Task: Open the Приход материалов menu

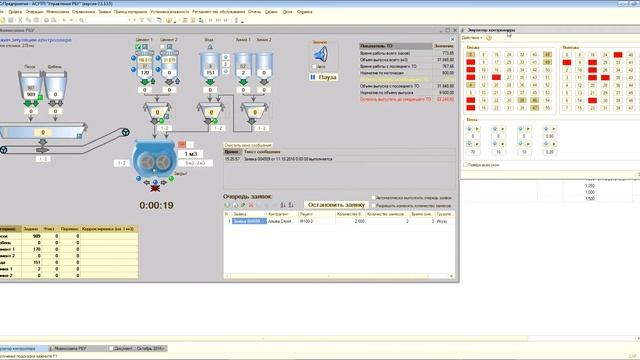Action: click(x=130, y=12)
